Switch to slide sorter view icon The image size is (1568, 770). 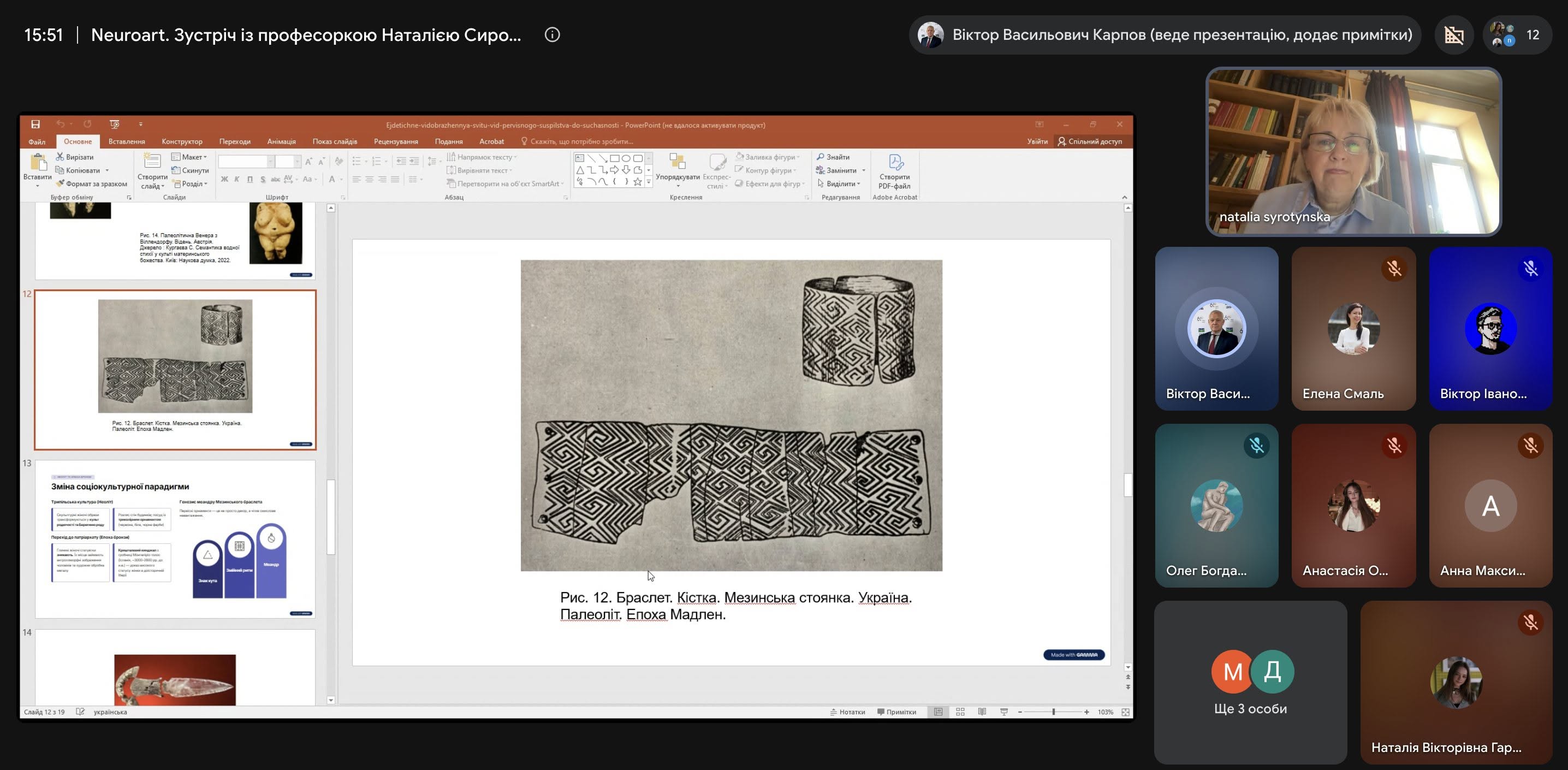(960, 712)
